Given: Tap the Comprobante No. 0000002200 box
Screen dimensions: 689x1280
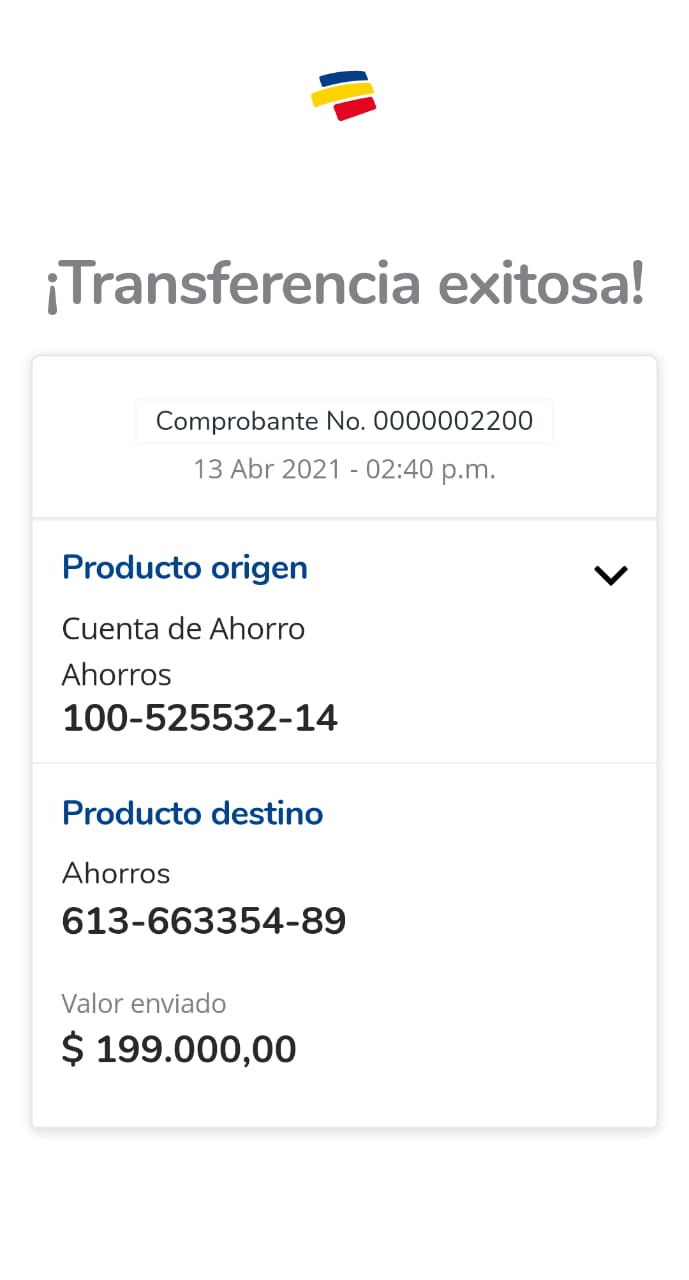Looking at the screenshot, I should point(344,421).
